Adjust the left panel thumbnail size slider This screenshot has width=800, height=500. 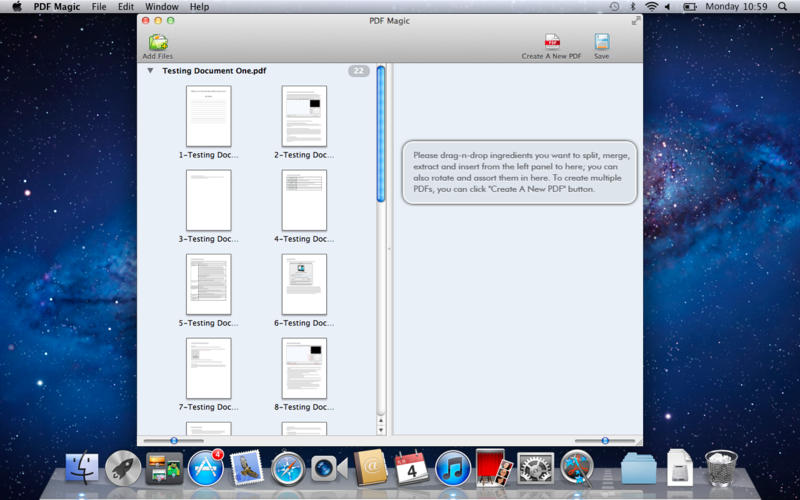click(174, 440)
